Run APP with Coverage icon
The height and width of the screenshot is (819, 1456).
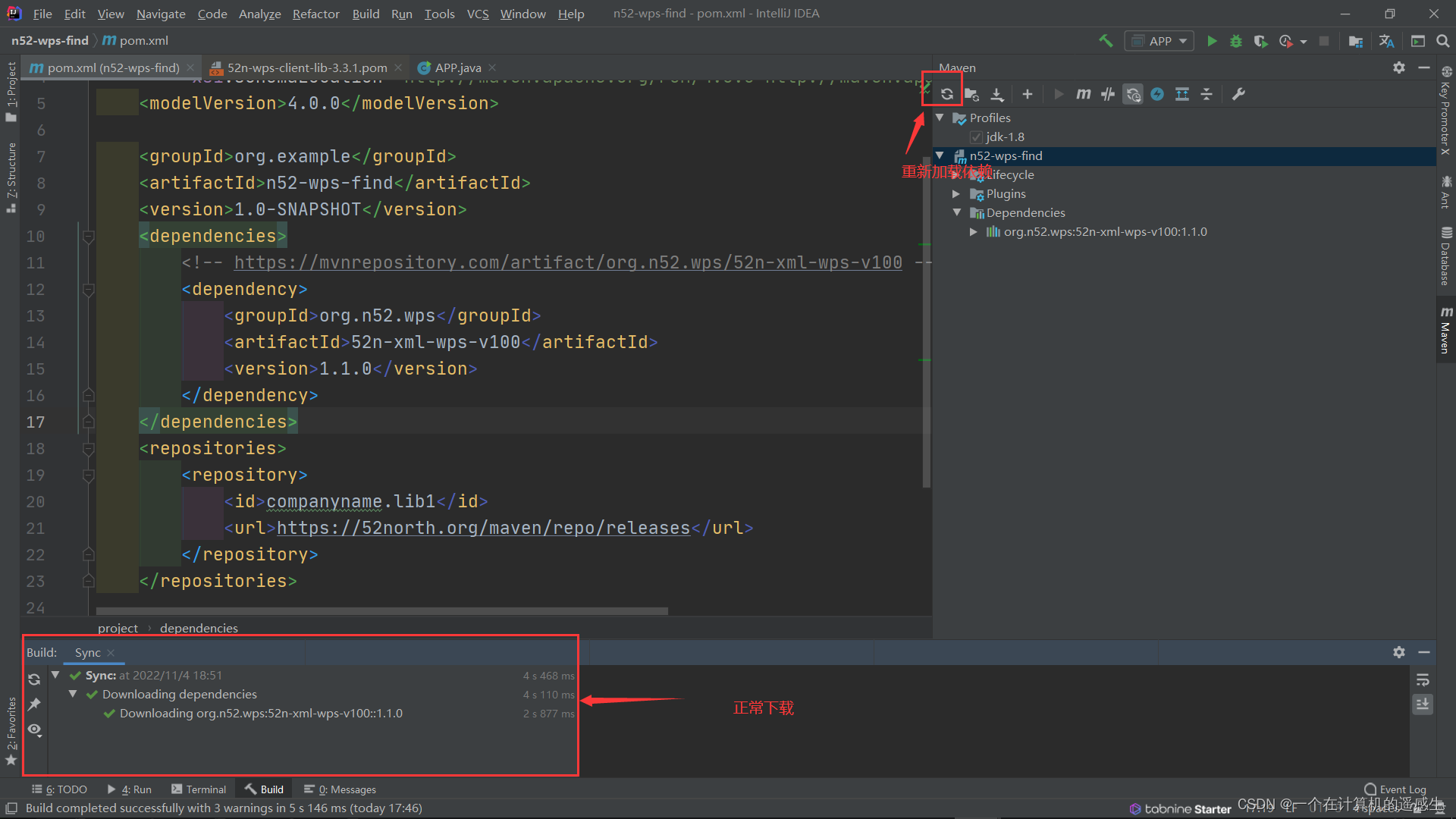1260,41
